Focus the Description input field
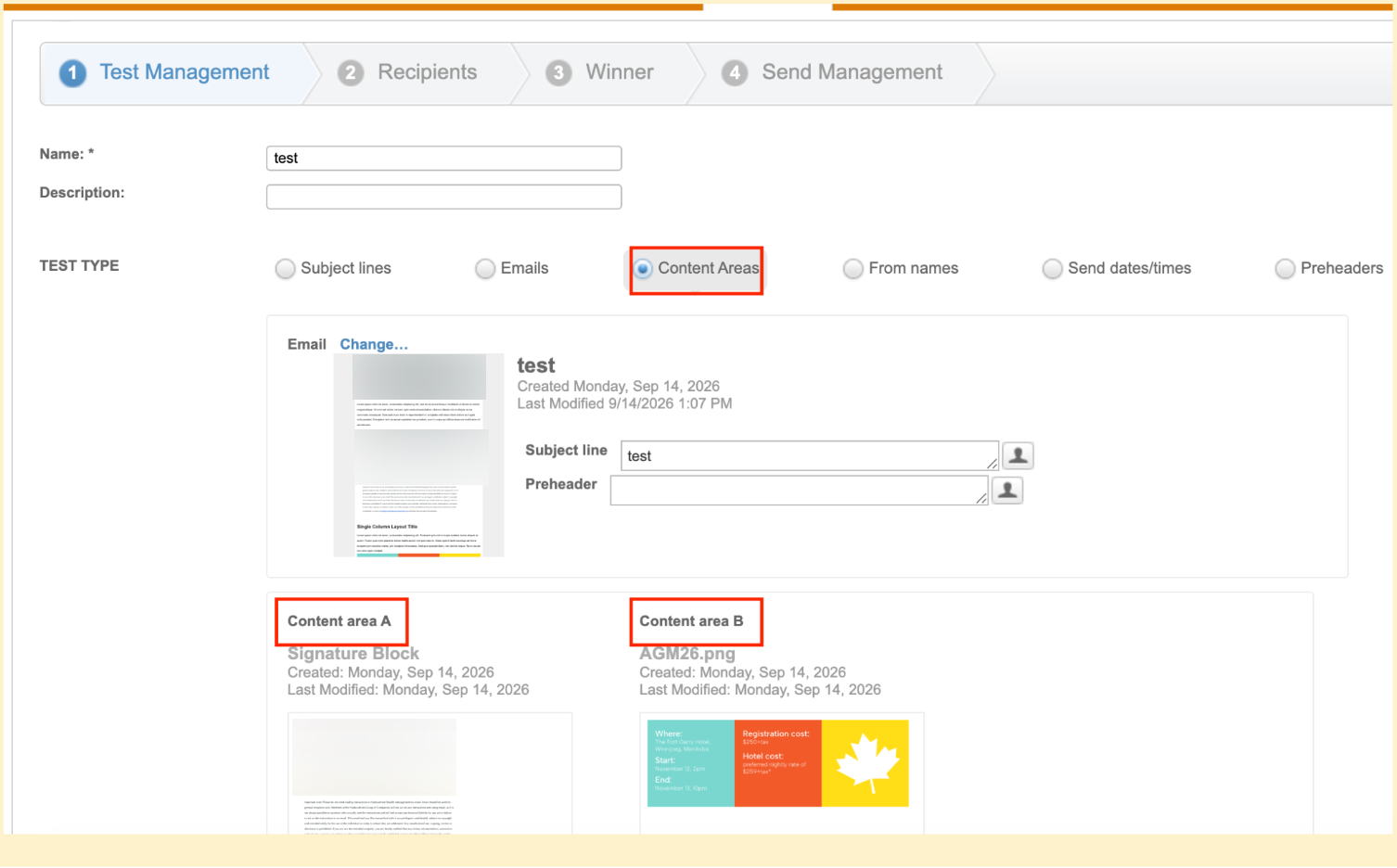 point(443,197)
